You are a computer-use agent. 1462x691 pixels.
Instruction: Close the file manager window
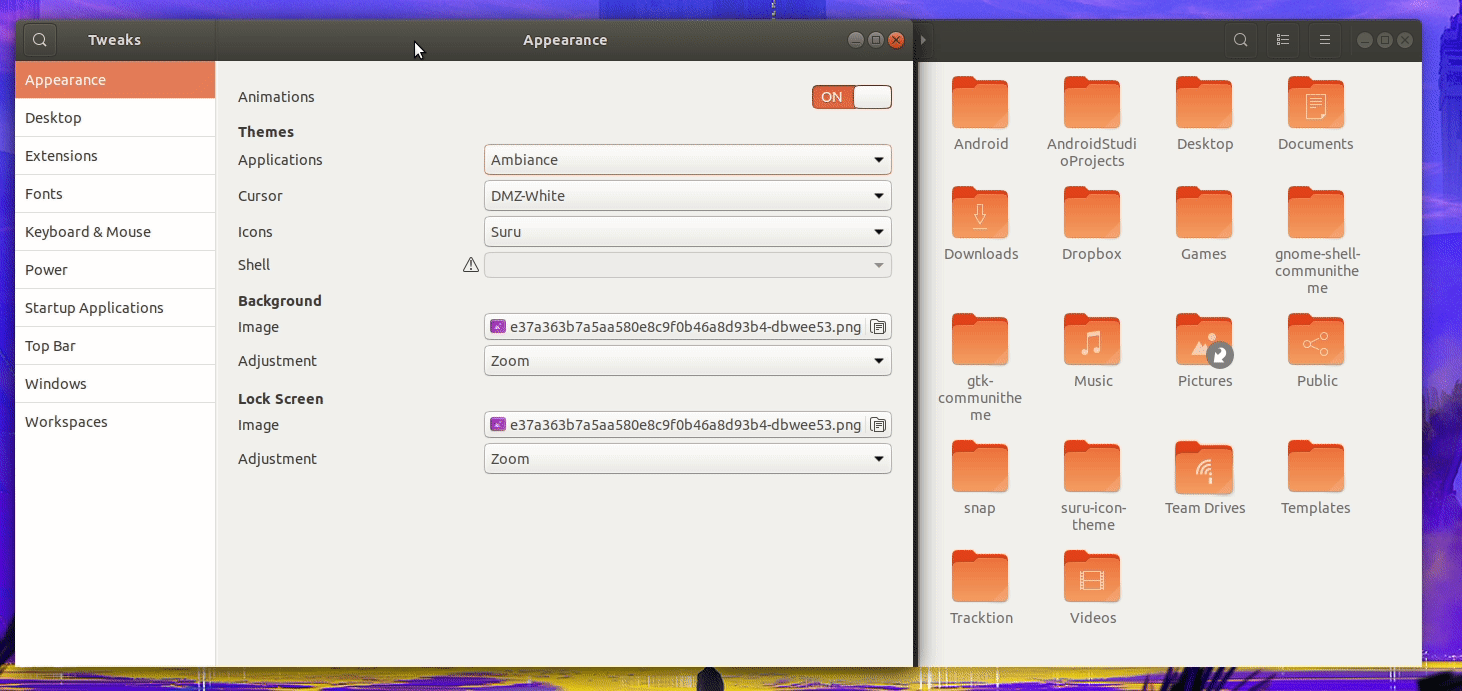(1405, 40)
